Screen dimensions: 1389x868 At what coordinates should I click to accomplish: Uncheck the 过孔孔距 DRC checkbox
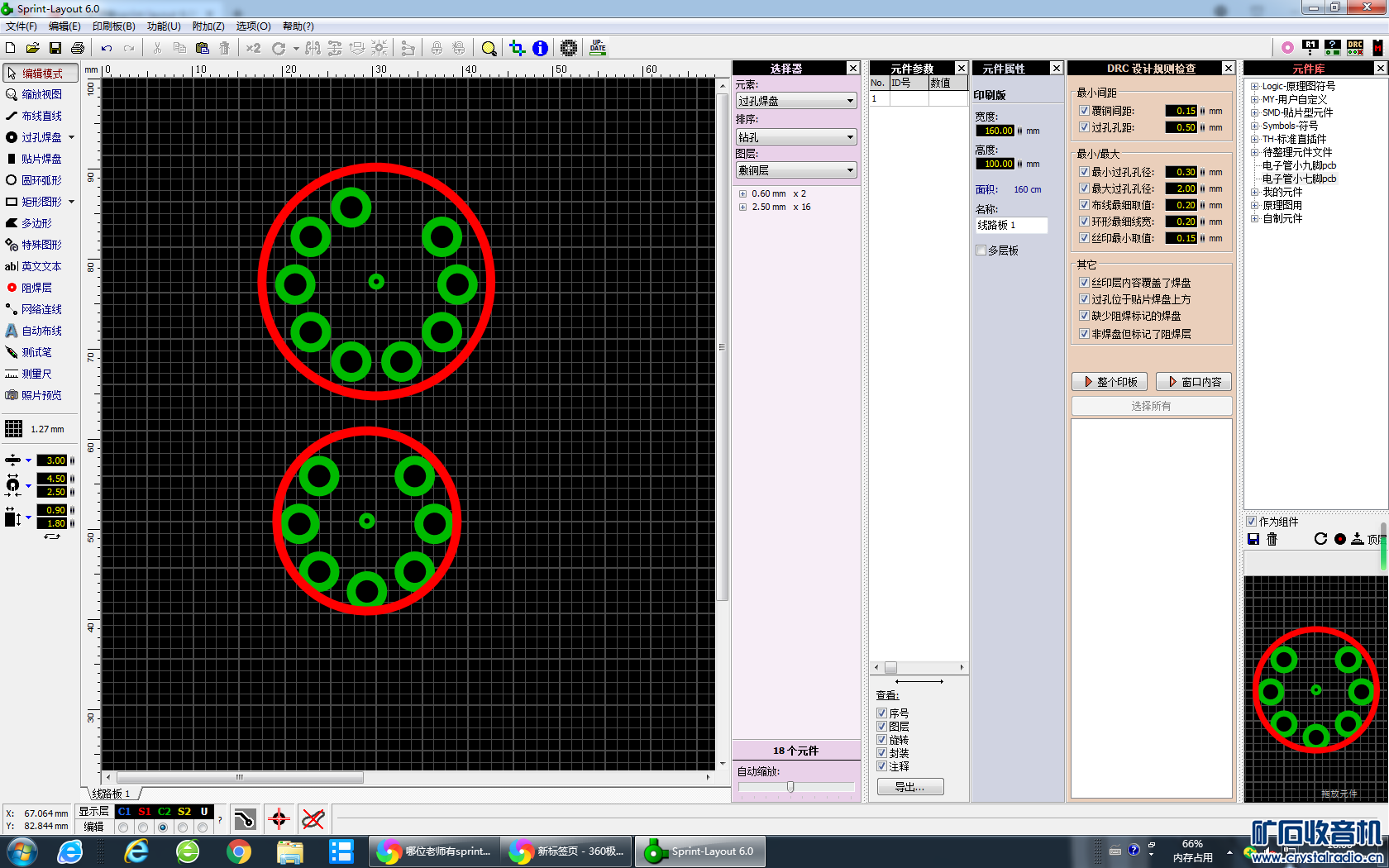(x=1084, y=127)
